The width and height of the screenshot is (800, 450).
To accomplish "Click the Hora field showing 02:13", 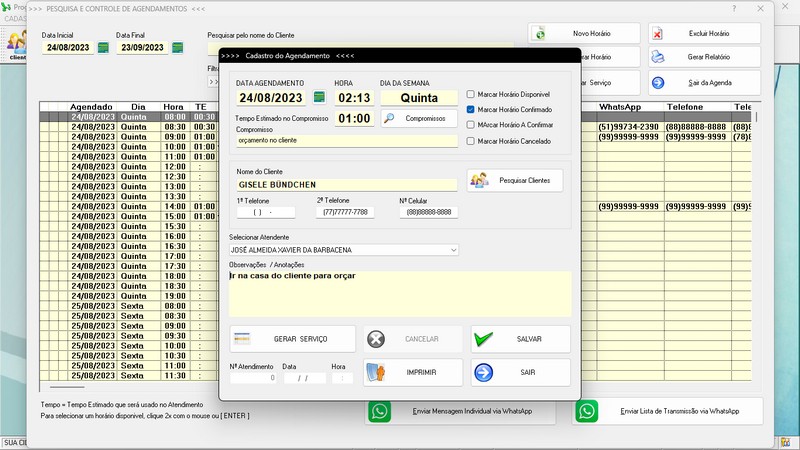I will tap(354, 97).
